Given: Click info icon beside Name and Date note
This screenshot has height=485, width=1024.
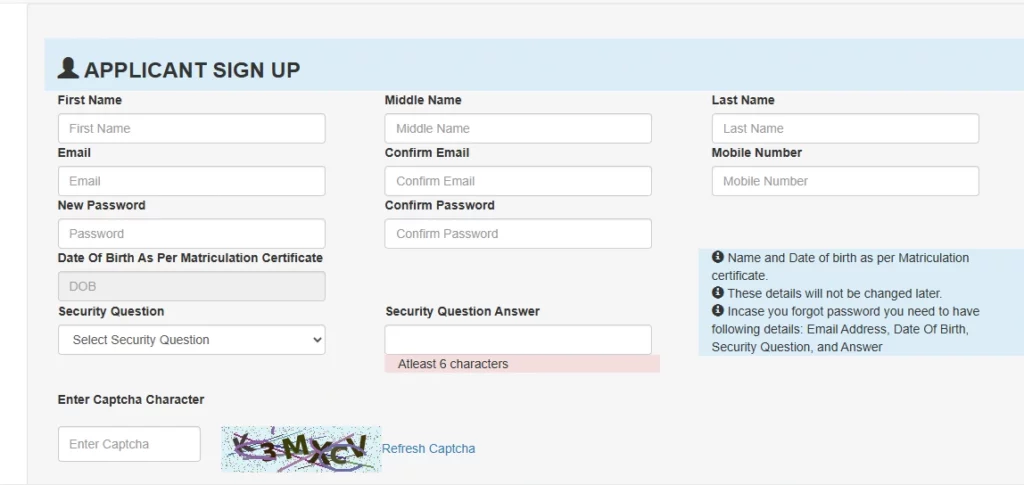Looking at the screenshot, I should click(x=718, y=257).
